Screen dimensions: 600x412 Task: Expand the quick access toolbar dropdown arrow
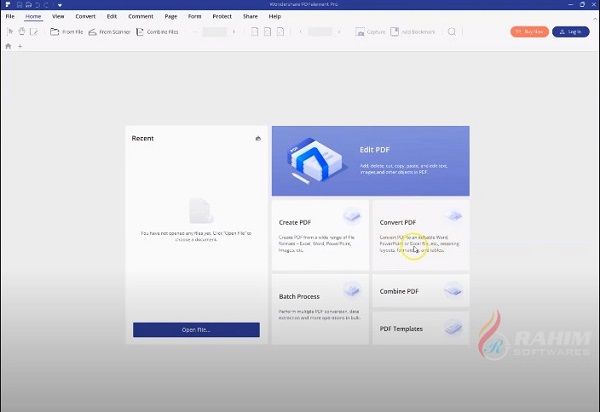pyautogui.click(x=60, y=5)
